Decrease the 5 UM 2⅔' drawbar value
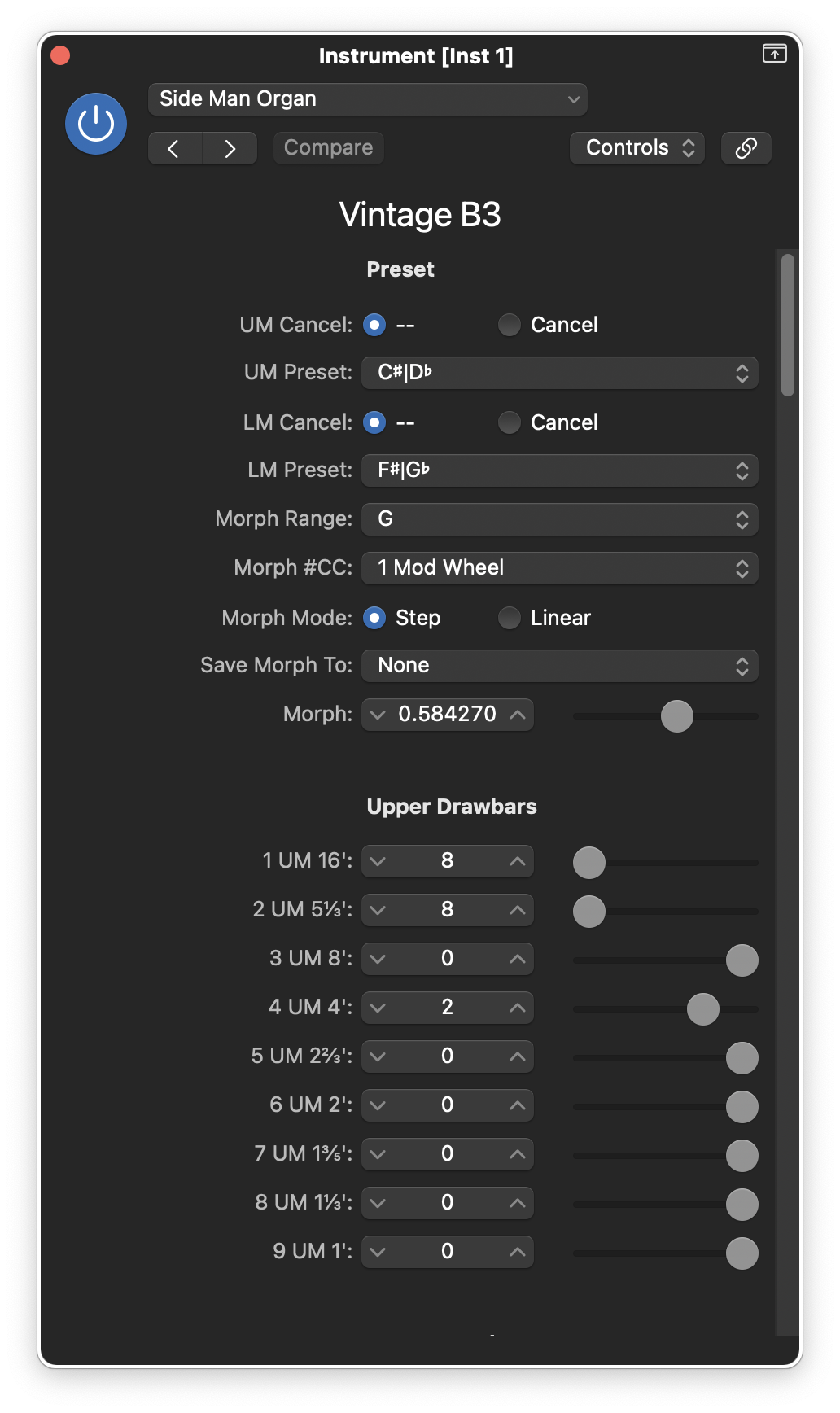The width and height of the screenshot is (840, 1413). click(378, 1056)
